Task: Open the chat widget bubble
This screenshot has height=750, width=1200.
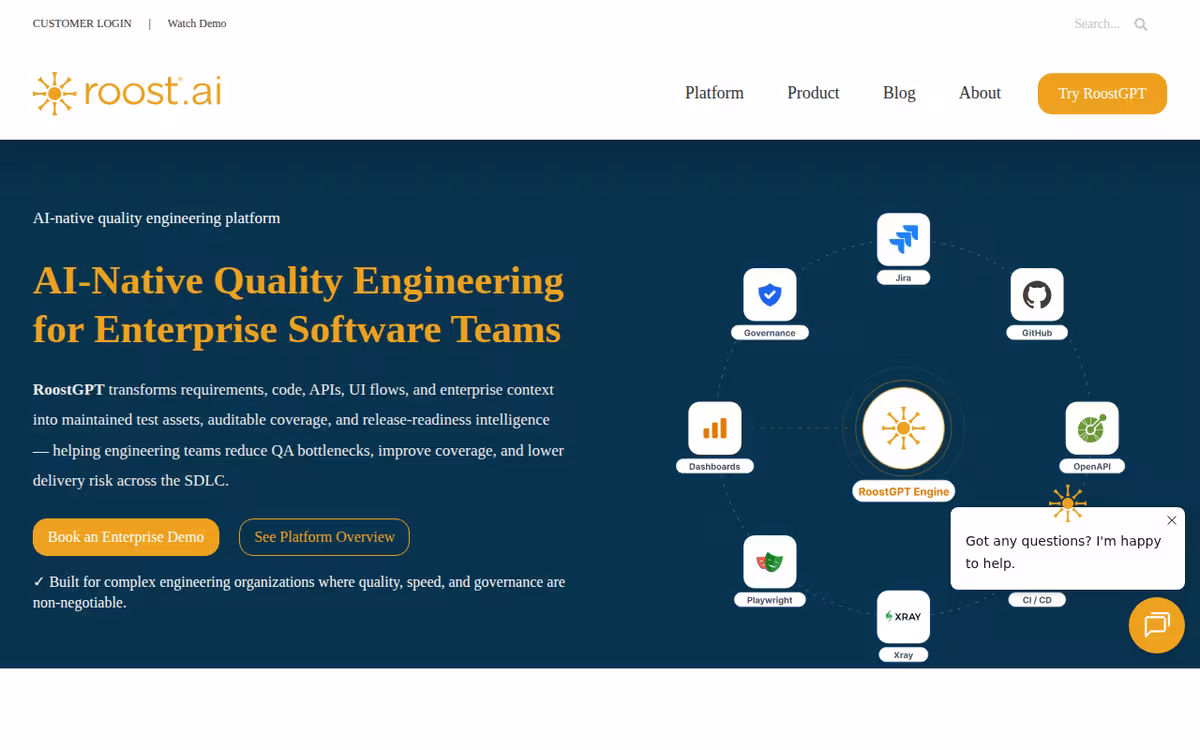Action: click(1157, 625)
